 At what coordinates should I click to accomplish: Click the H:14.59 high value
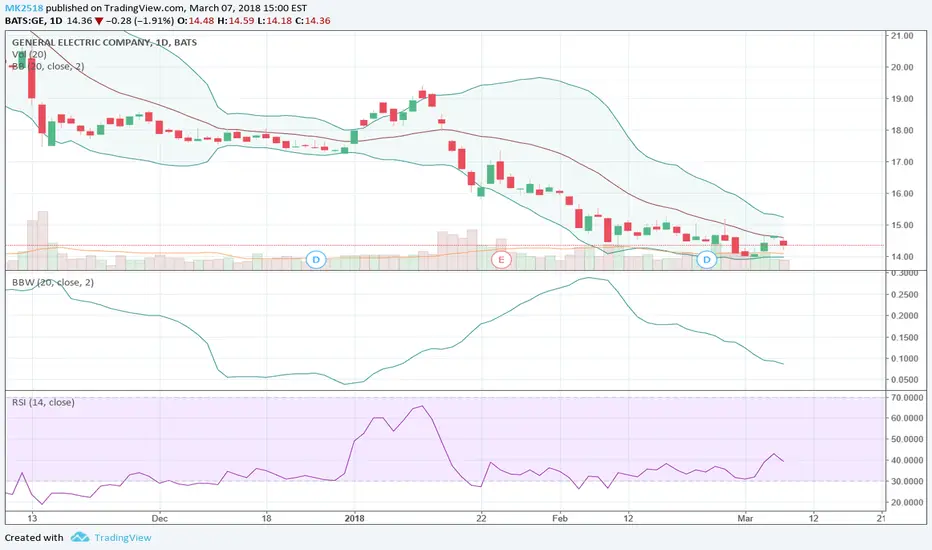(235, 21)
